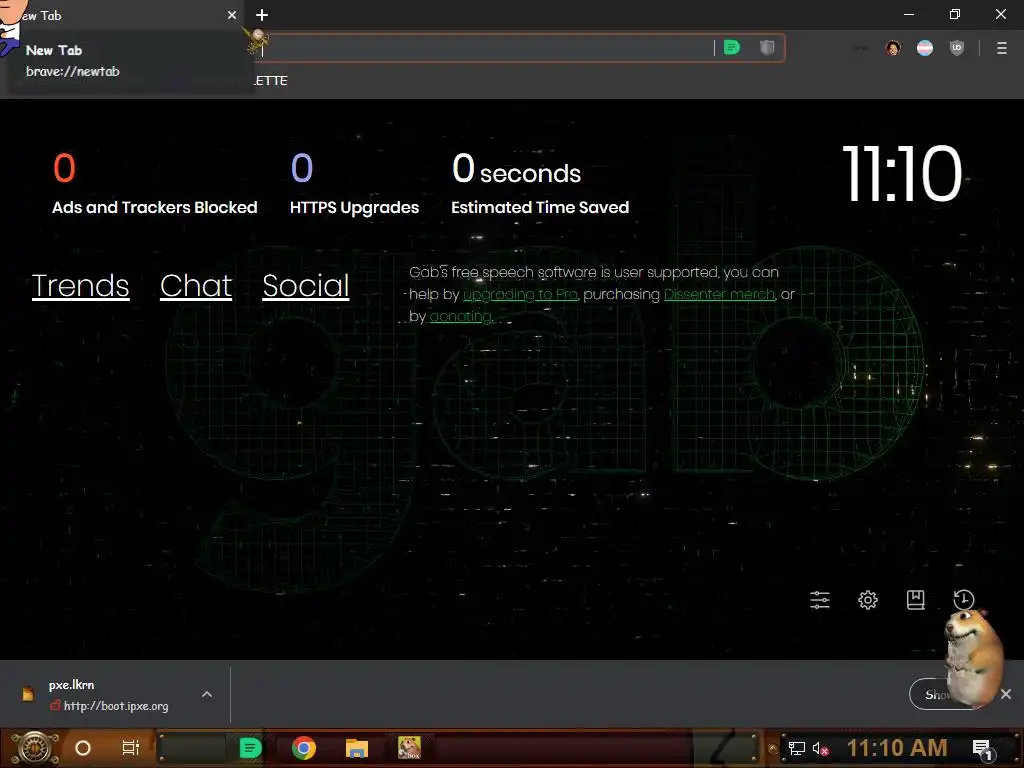Restore down the browser window

[955, 14]
